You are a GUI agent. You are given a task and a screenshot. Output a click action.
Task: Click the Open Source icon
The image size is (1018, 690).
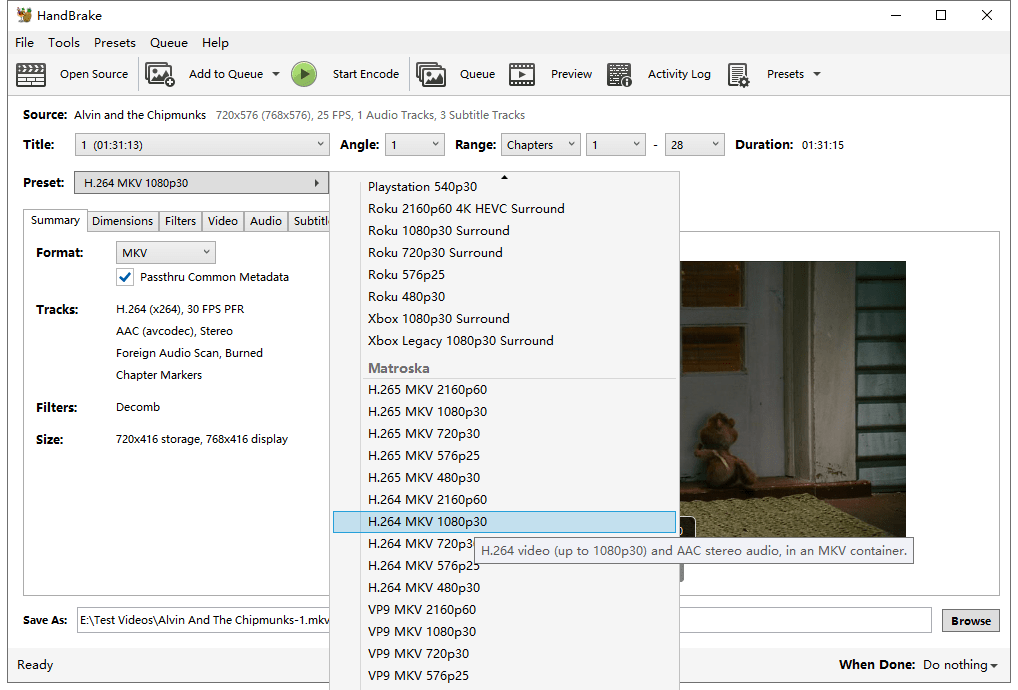coord(31,74)
